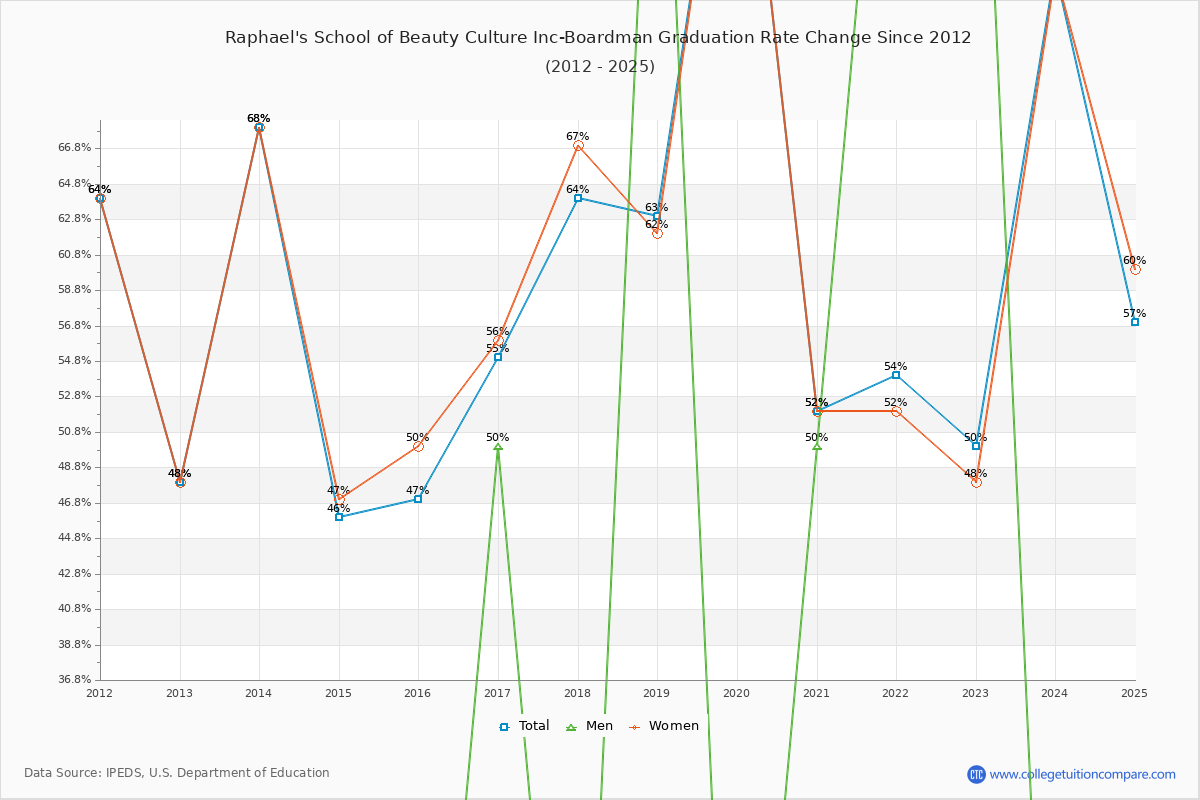Select the Women 62% data point at 2019
The height and width of the screenshot is (800, 1200).
point(657,233)
